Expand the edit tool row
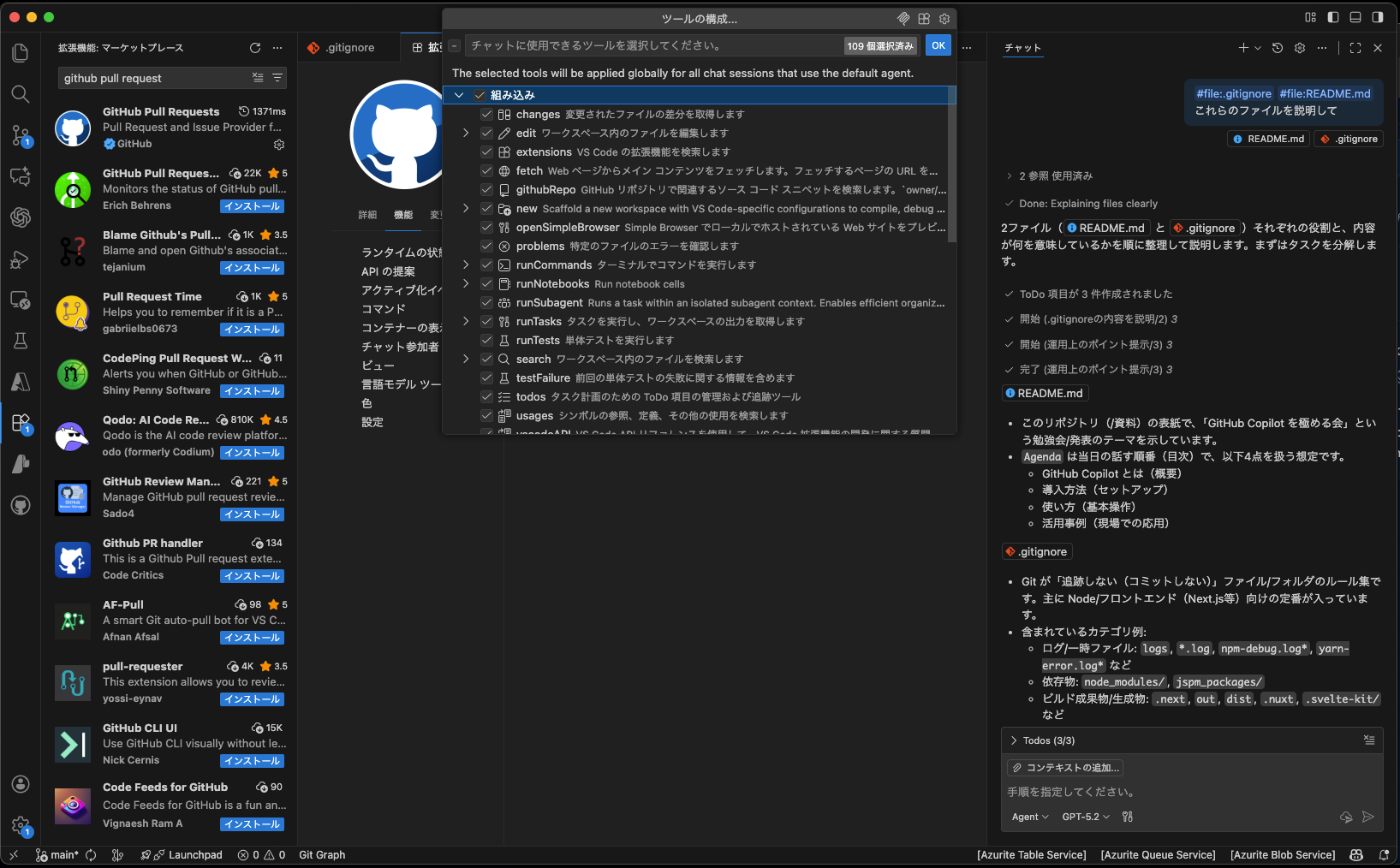Screen dimensions: 1400x868 466,133
